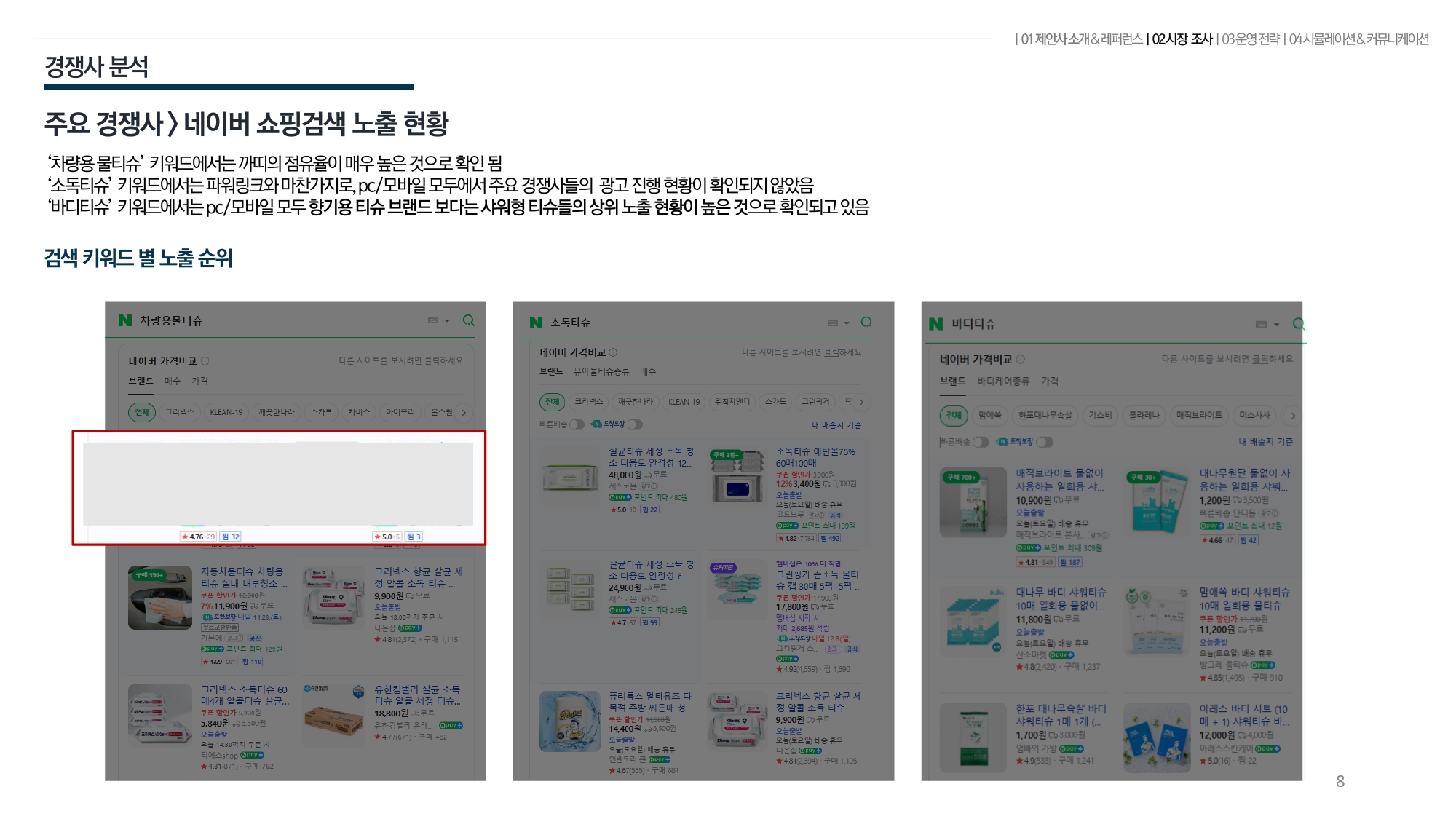Image resolution: width=1456 pixels, height=819 pixels.
Task: Click 내 배송지 기준 link in 소독티슈 panel
Action: coord(836,424)
